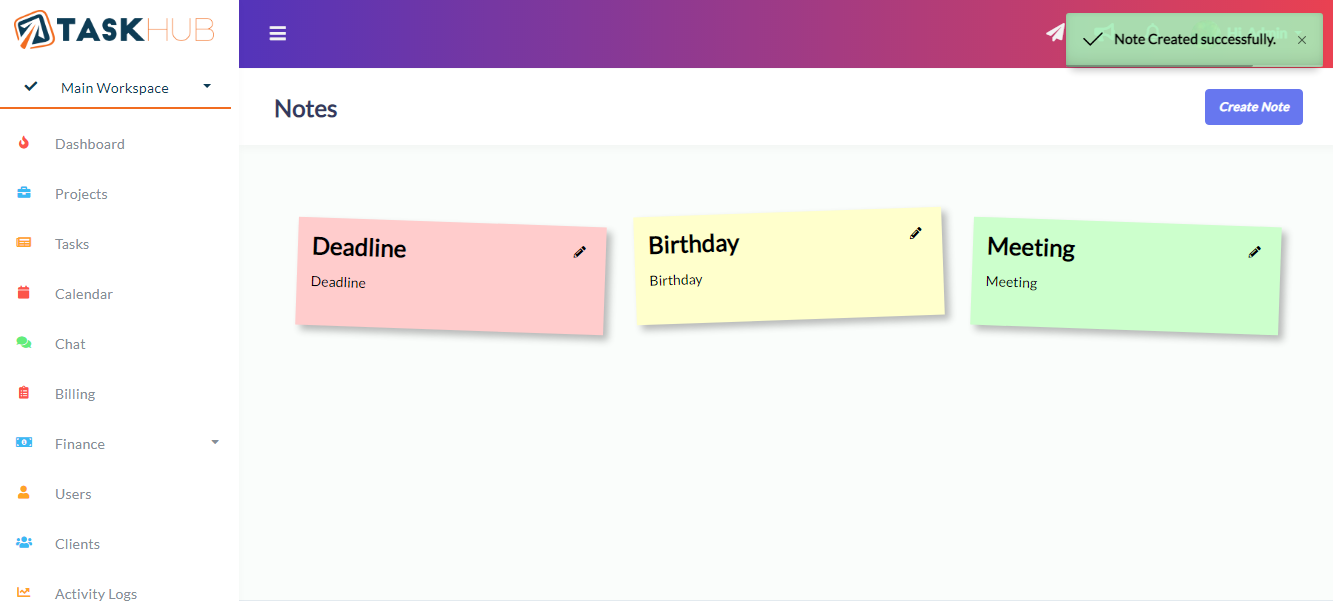Open the Users page
This screenshot has width=1333, height=601.
(x=73, y=494)
